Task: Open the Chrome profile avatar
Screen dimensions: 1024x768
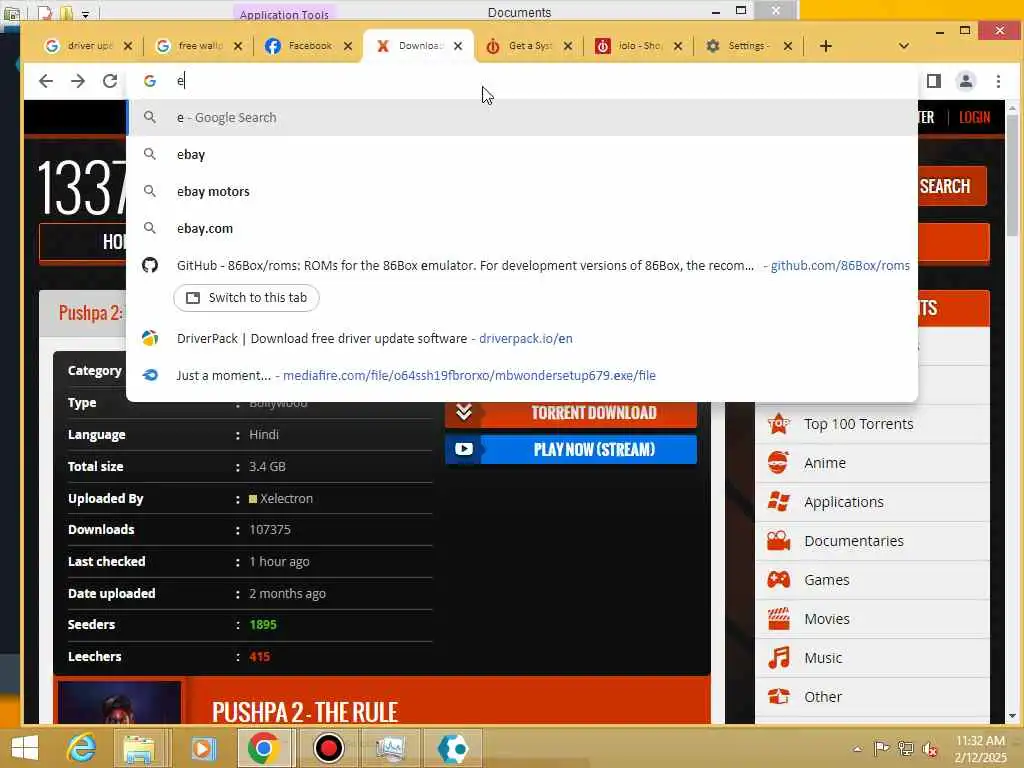Action: (x=965, y=81)
